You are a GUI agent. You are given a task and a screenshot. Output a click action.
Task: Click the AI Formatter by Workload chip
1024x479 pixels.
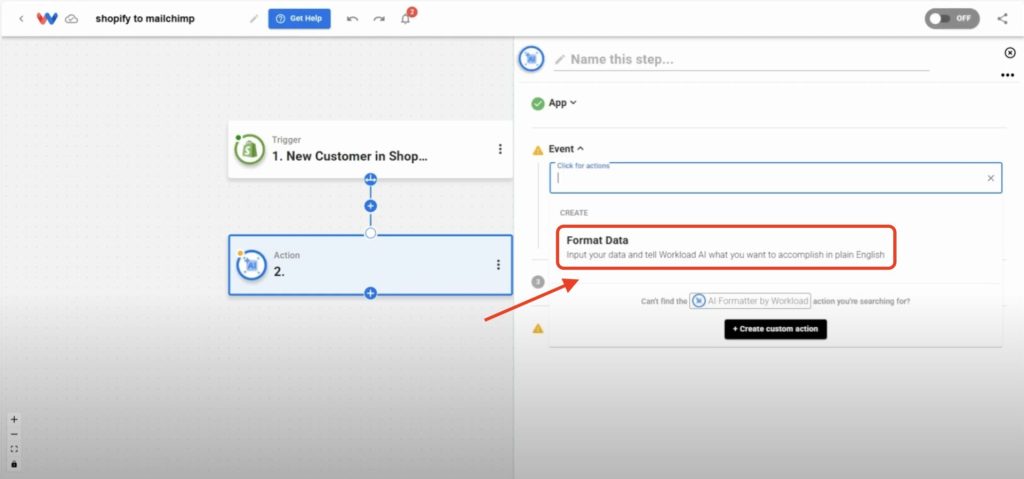[750, 301]
